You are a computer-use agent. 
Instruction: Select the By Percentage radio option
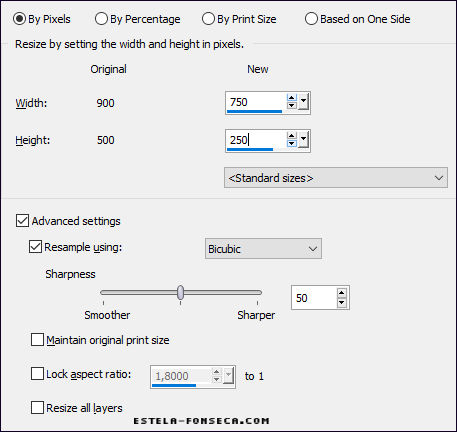(x=137, y=19)
